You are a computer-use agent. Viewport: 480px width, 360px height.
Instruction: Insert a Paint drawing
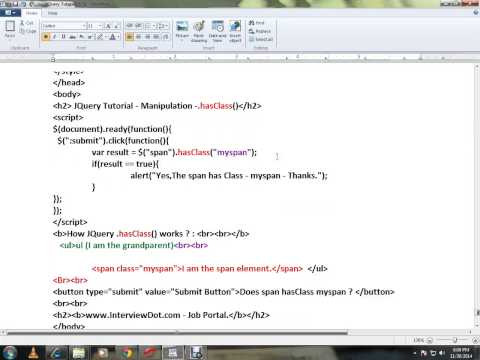[x=199, y=31]
